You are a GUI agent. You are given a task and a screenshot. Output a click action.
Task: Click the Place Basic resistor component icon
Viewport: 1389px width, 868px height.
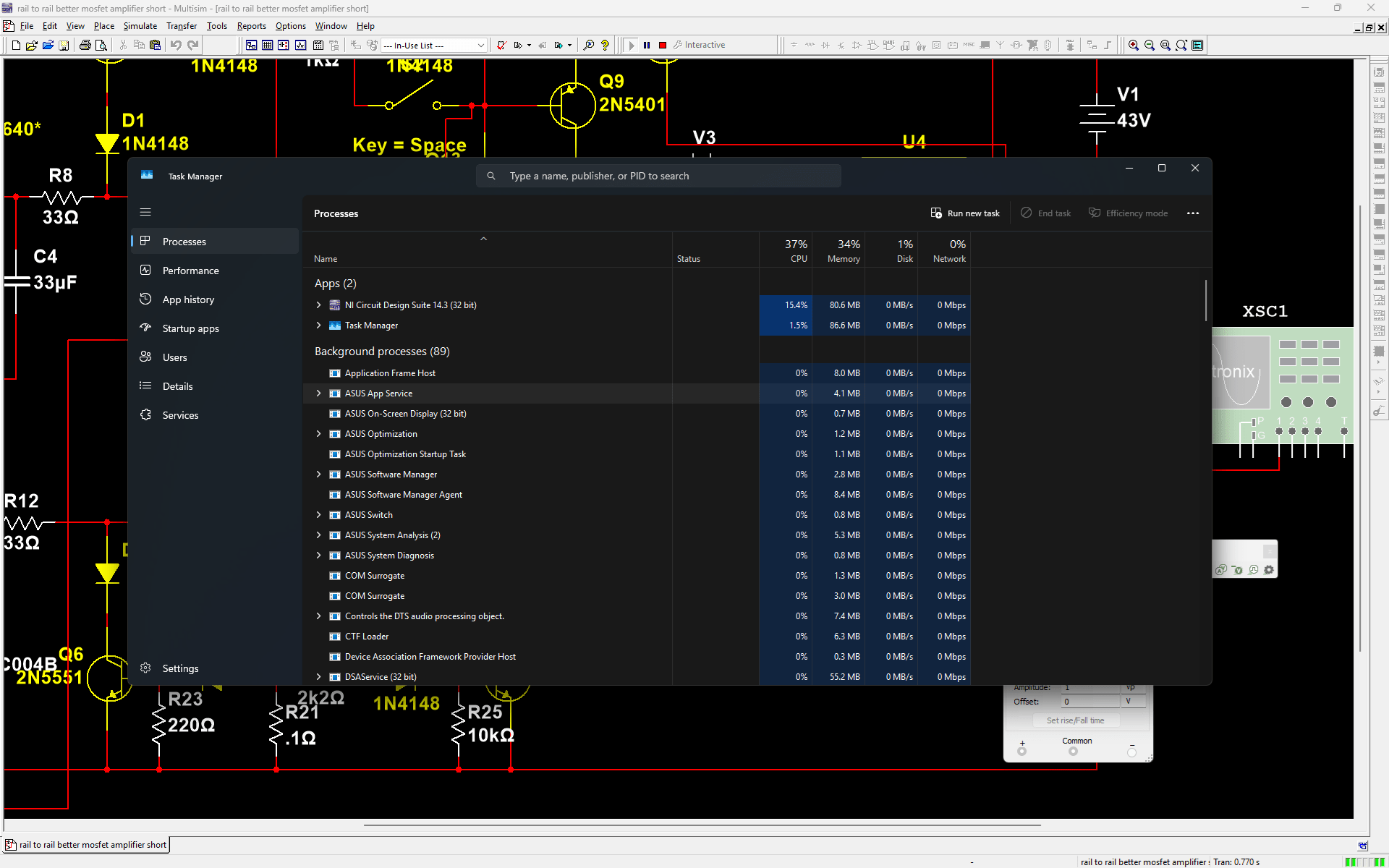click(x=810, y=45)
